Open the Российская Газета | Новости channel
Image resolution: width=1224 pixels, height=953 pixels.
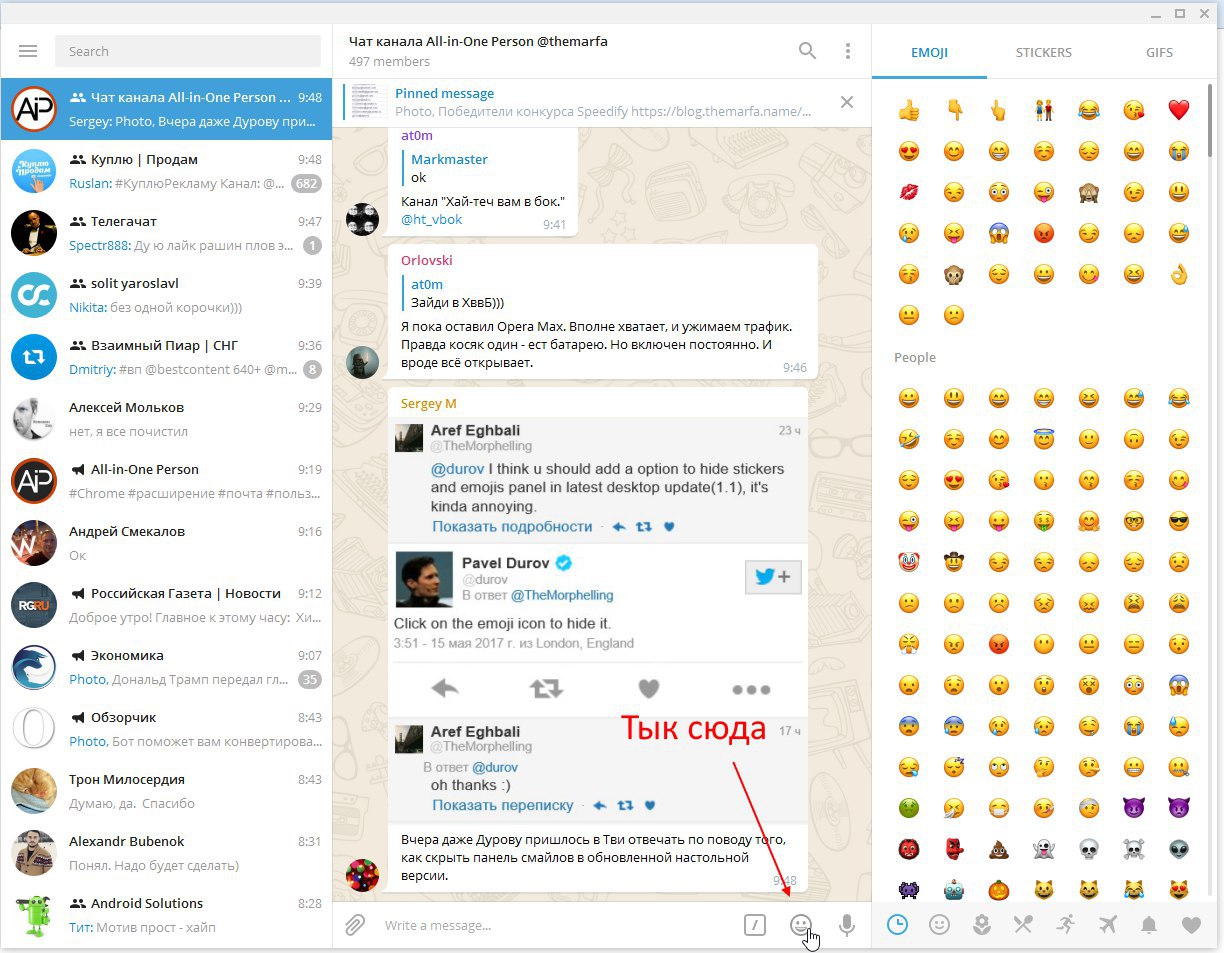coord(166,605)
